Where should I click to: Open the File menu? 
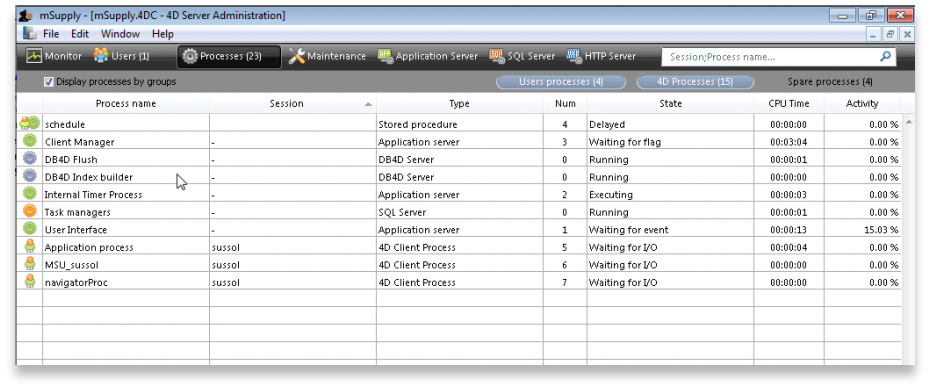tap(51, 34)
